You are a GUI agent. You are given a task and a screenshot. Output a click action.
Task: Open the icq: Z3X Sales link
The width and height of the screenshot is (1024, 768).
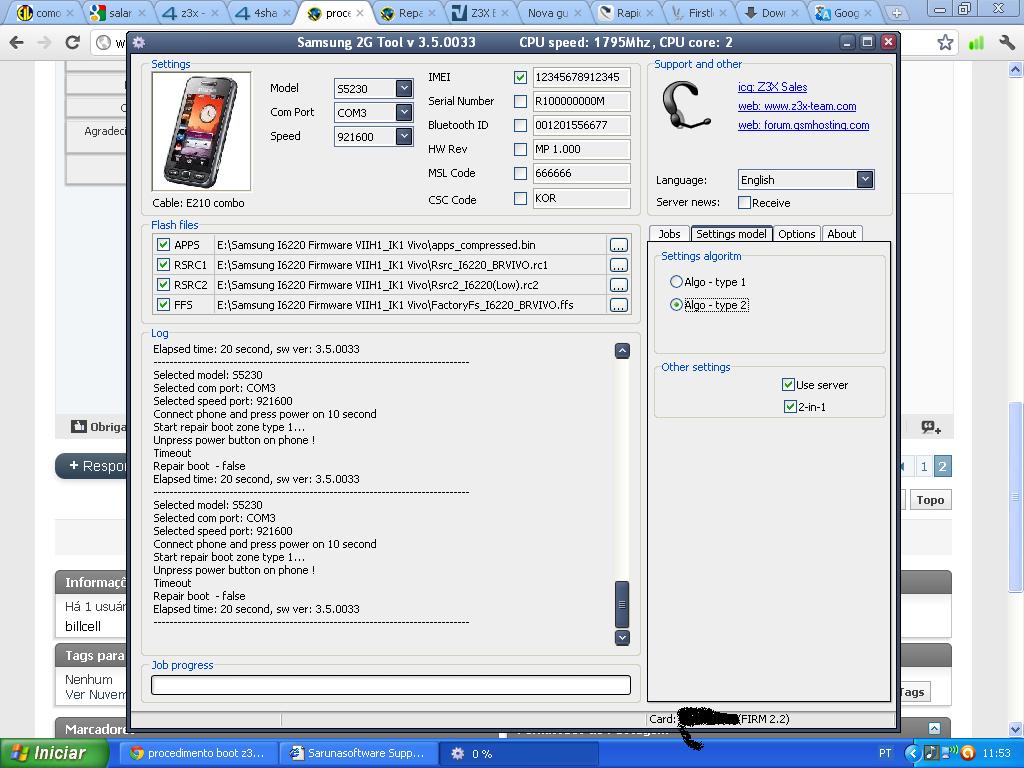pos(773,87)
